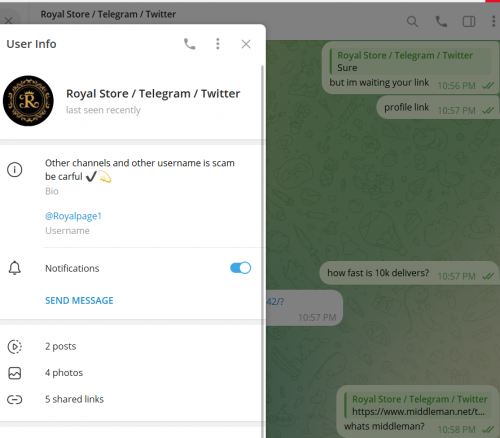The height and width of the screenshot is (438, 500).
Task: Click the chat title Royal Store / Telegram / Twitter
Action: (x=108, y=14)
